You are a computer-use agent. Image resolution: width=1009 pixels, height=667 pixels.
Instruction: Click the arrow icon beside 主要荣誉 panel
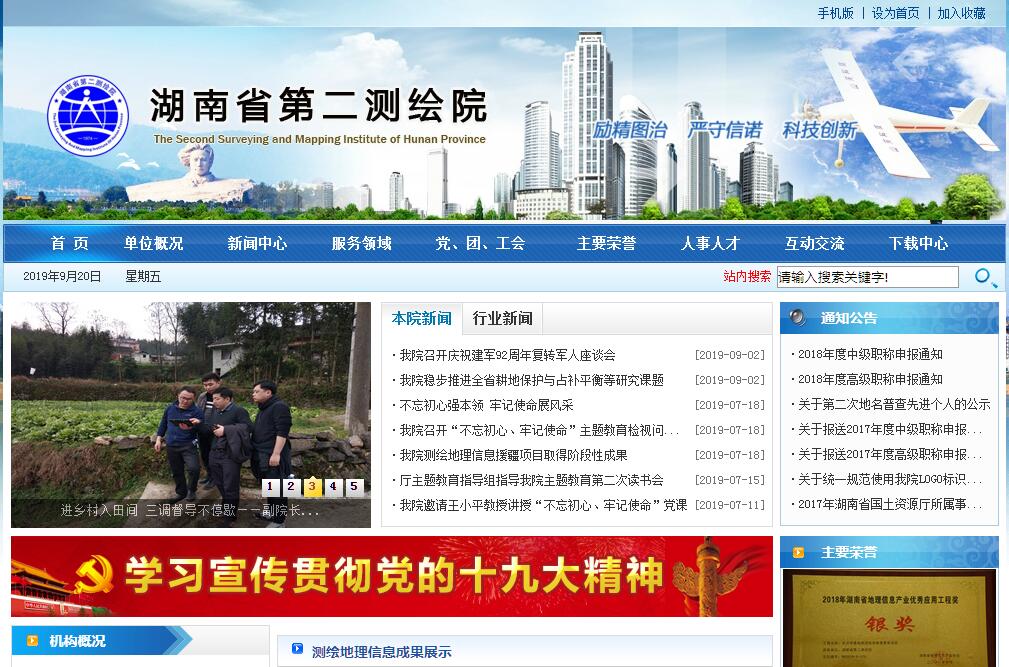799,551
